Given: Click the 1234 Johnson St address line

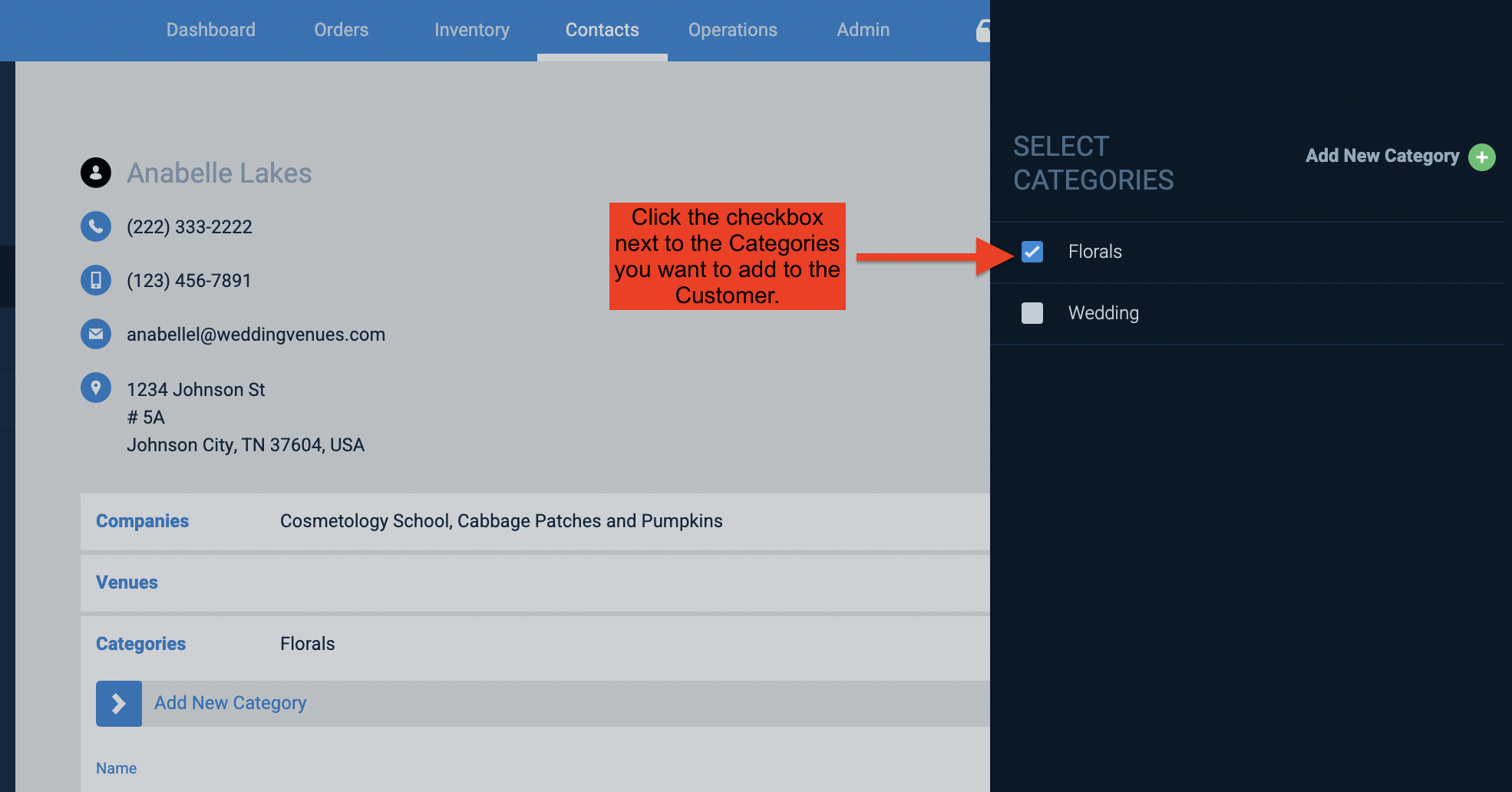Looking at the screenshot, I should (x=196, y=390).
